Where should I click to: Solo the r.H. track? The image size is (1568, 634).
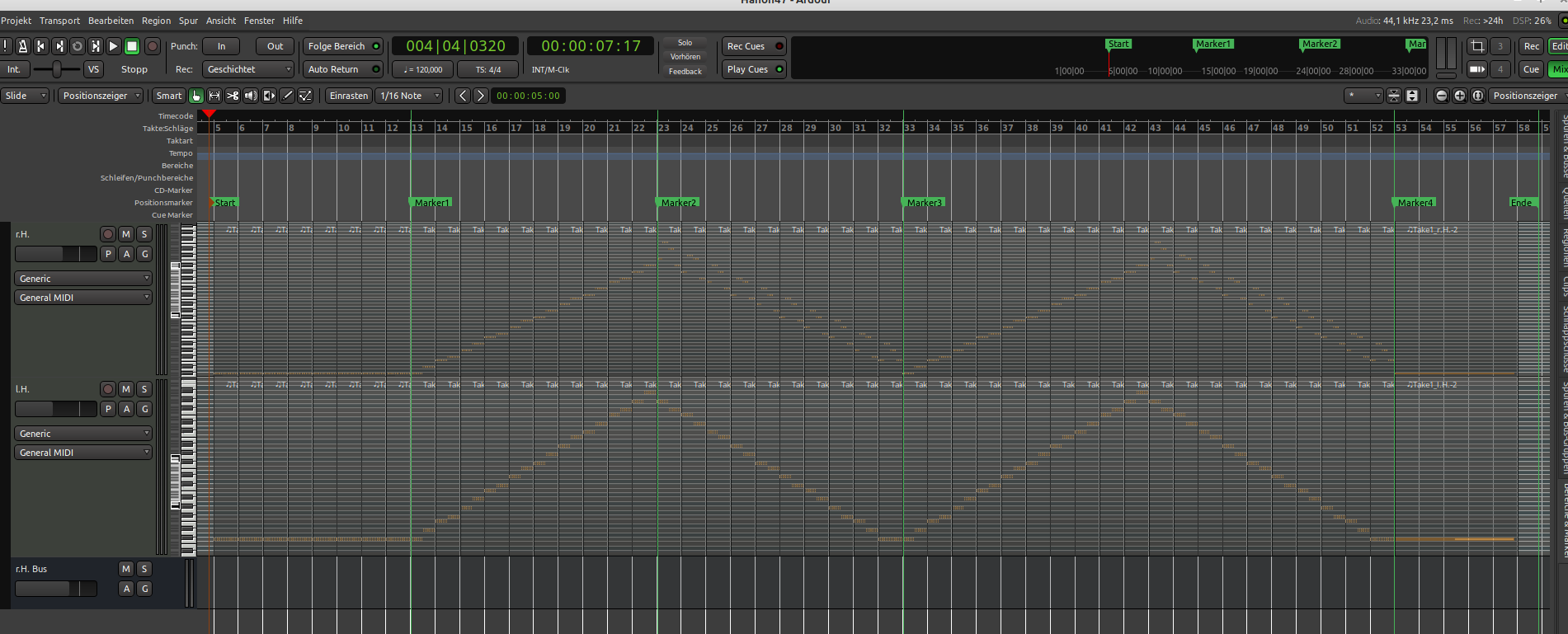coord(144,234)
